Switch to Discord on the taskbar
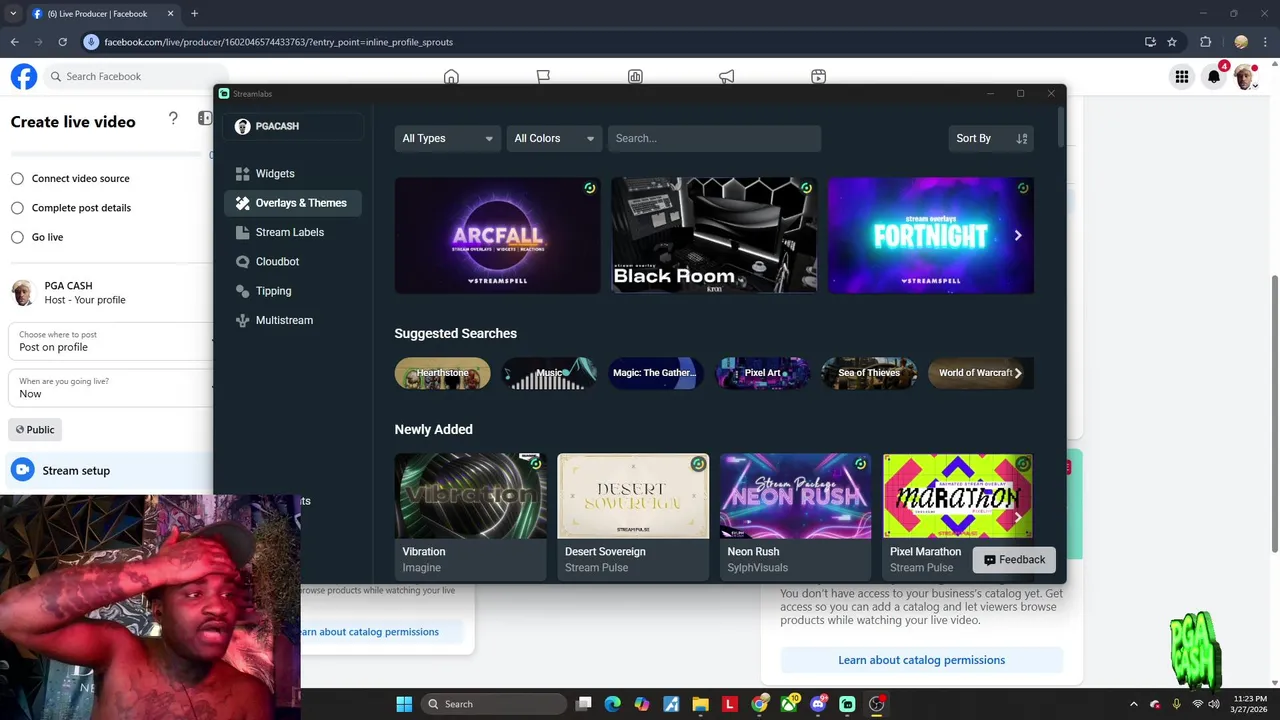Screen dimensions: 1280x720 818,704
